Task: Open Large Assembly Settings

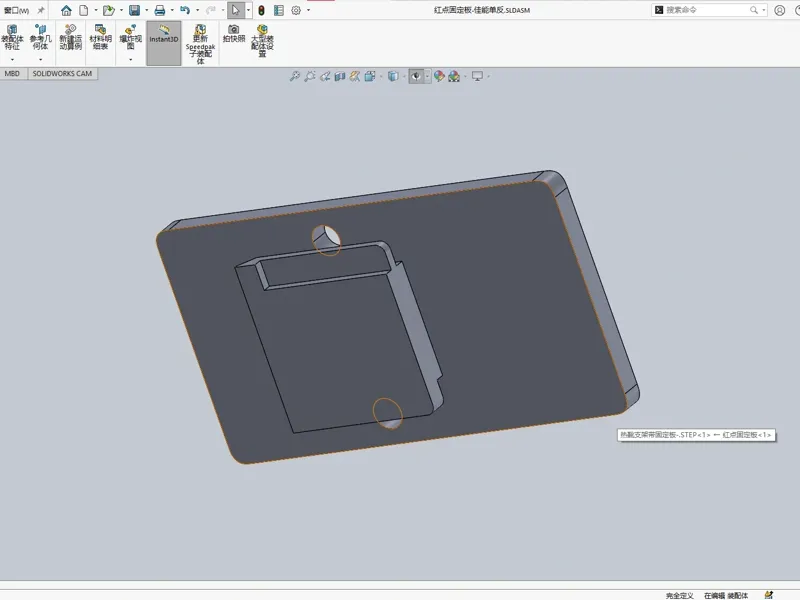Action: click(262, 40)
